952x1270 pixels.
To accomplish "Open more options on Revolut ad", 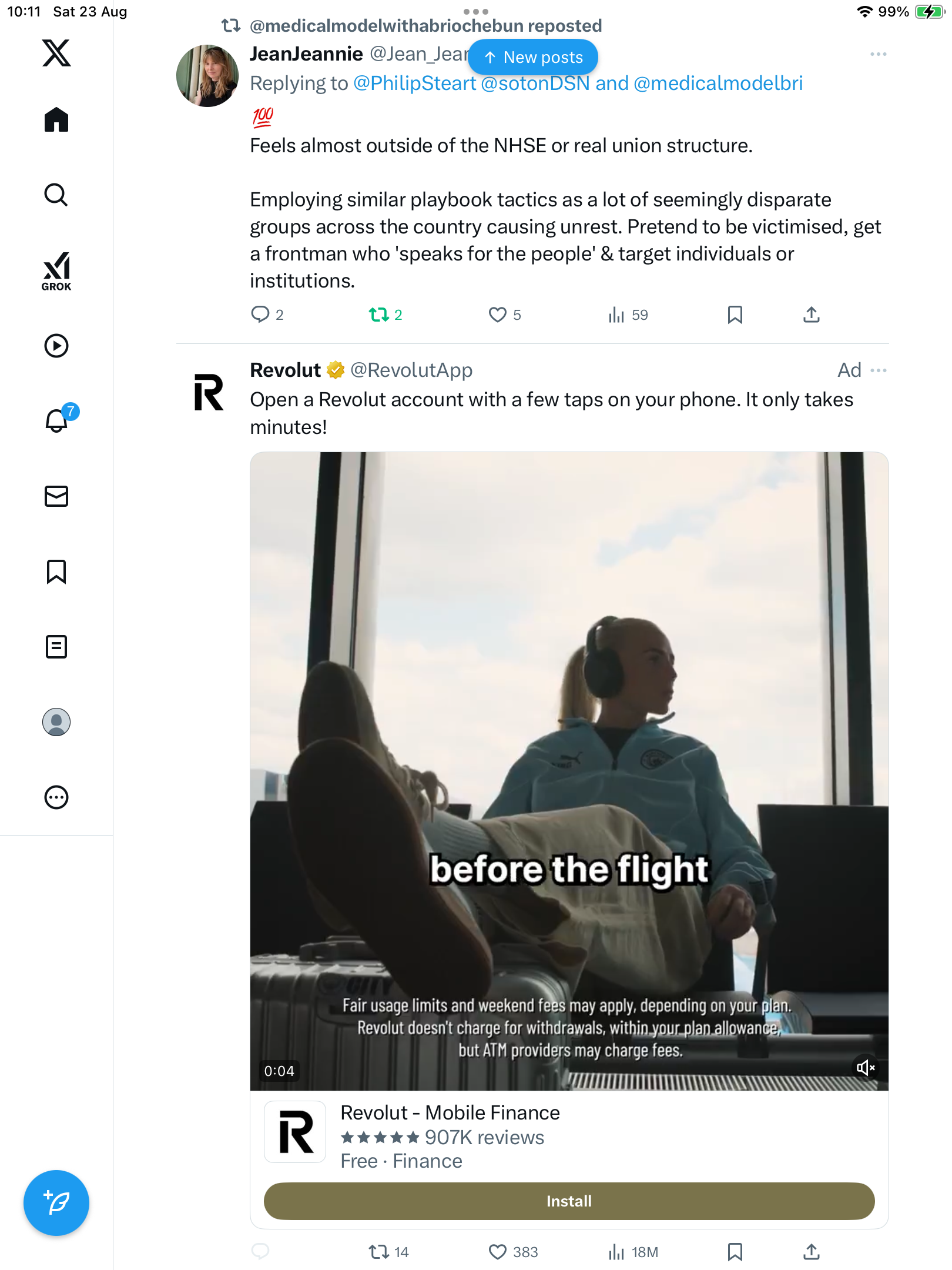I will (878, 370).
